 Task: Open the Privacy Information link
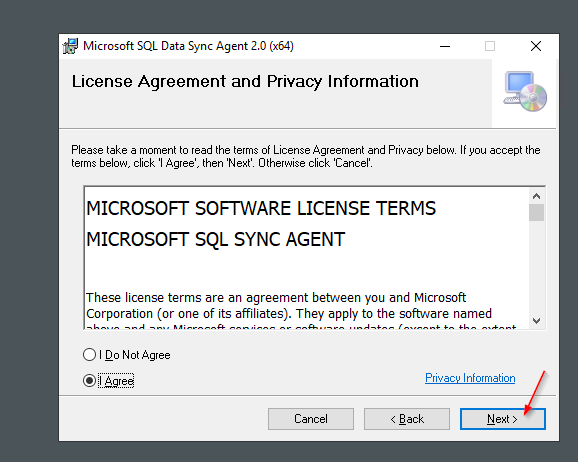[470, 378]
